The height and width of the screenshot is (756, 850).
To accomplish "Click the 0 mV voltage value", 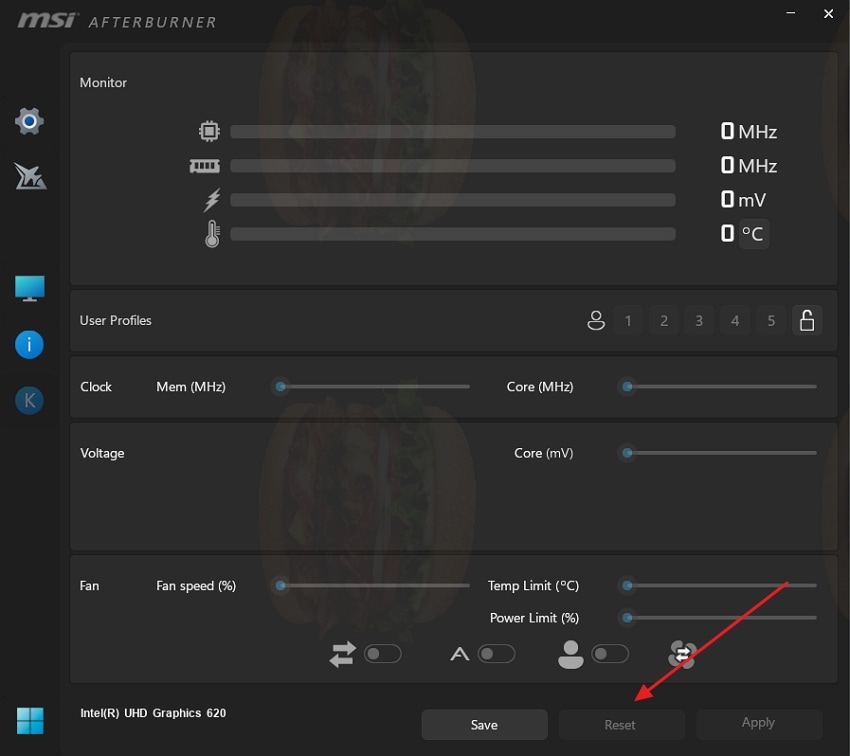I will click(x=743, y=199).
